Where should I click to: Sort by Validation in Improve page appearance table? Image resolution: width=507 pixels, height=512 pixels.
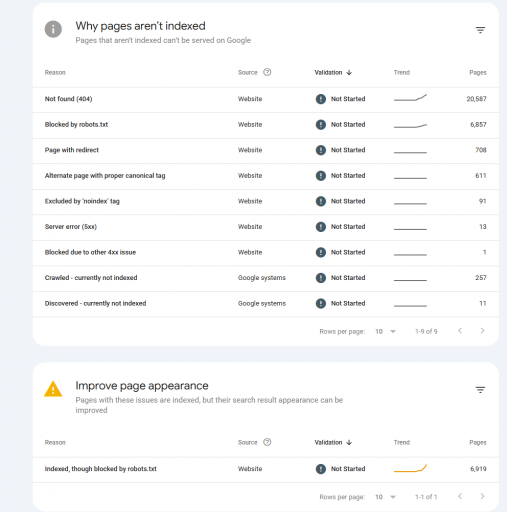pyautogui.click(x=333, y=442)
